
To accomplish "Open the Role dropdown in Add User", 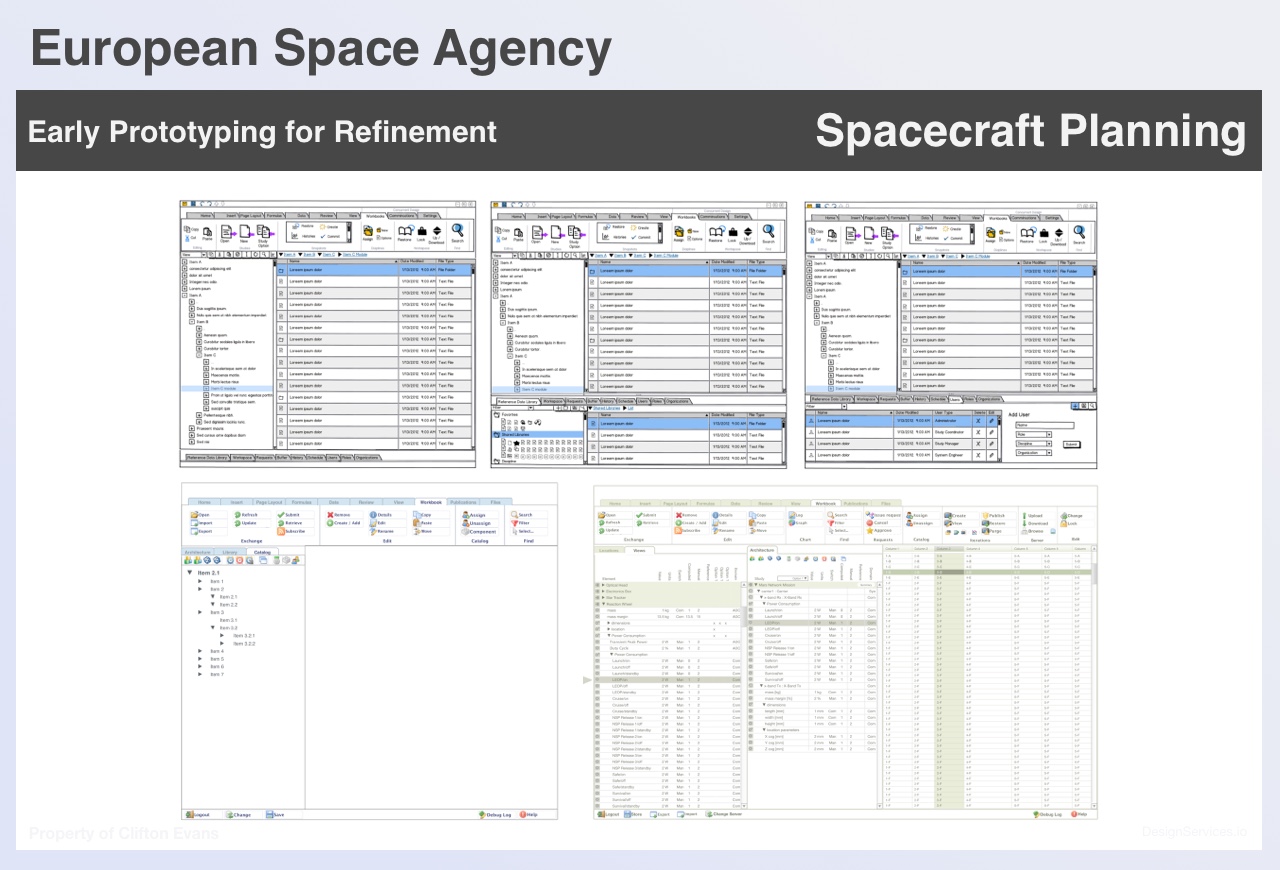I will click(x=1048, y=434).
